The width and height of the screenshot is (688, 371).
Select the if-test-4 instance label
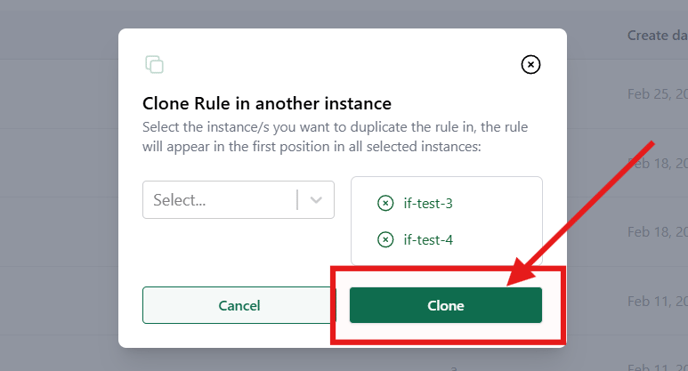point(428,240)
